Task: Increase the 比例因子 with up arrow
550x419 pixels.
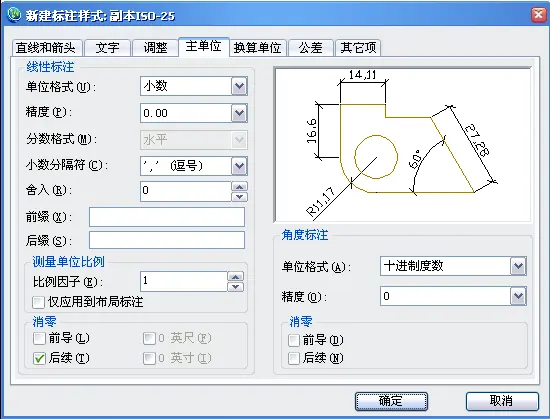Action: (x=235, y=277)
